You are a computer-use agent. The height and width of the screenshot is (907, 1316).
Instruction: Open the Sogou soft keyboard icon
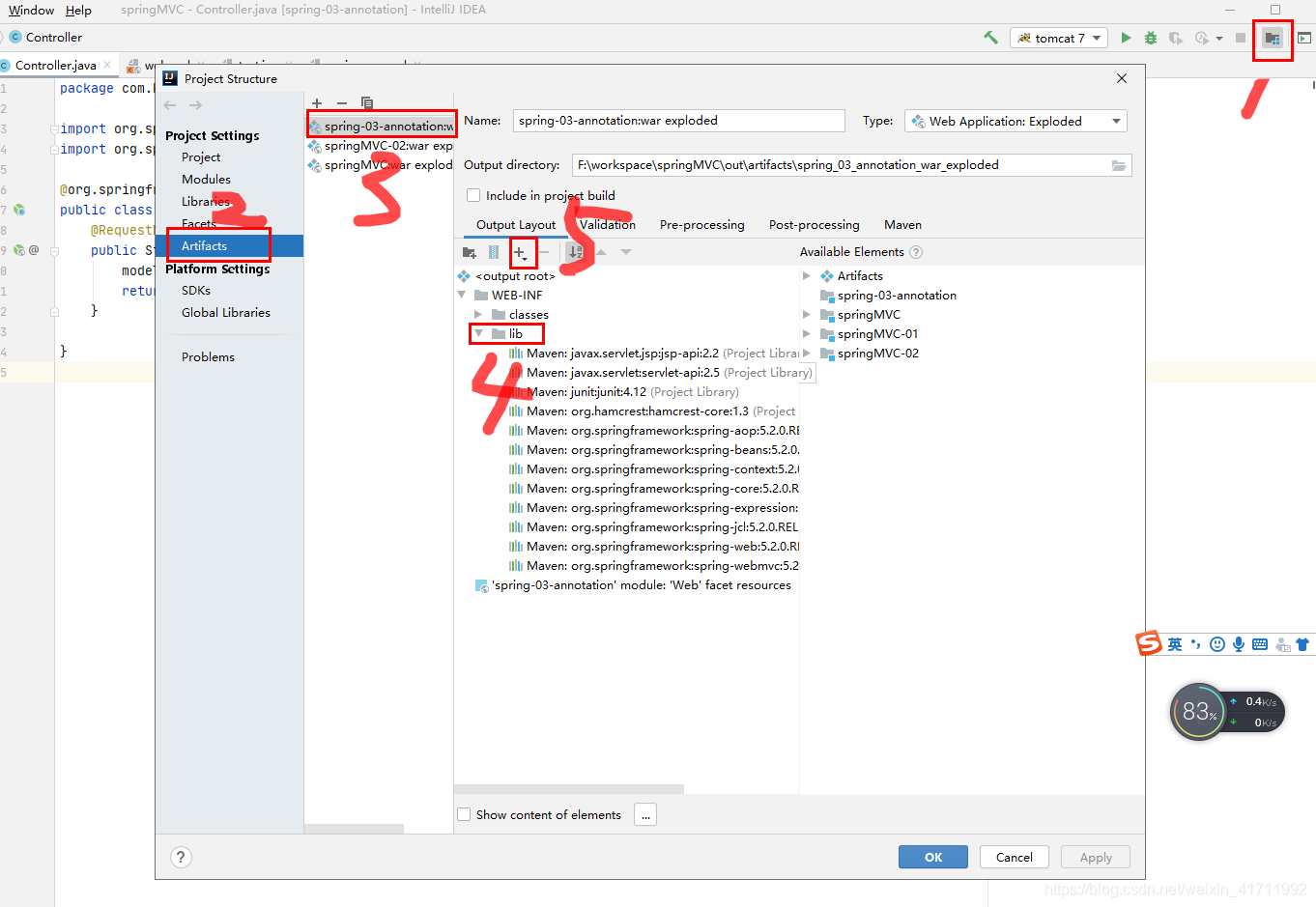1260,644
